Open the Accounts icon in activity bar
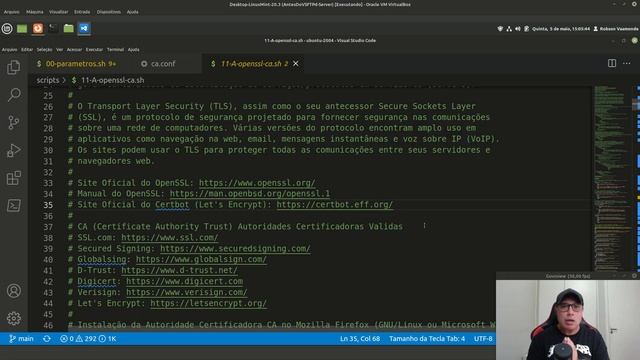The height and width of the screenshot is (360, 640). [13, 291]
